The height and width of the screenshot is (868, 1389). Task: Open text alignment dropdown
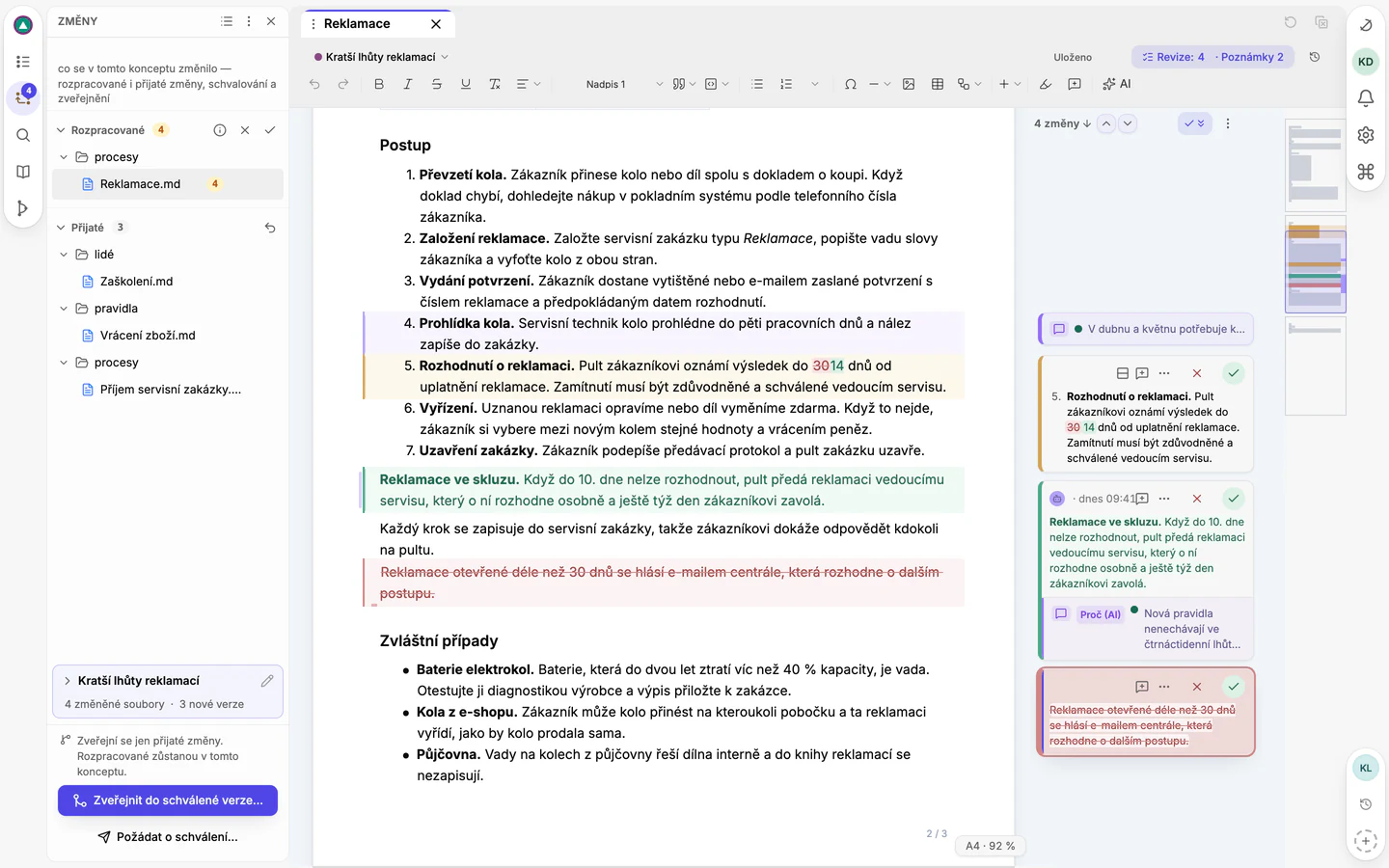[528, 84]
